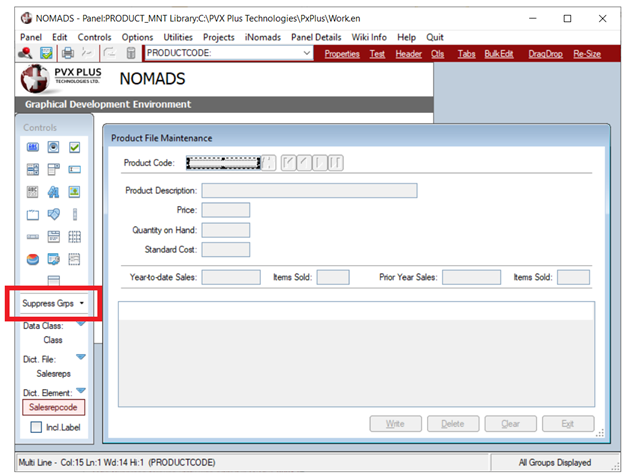
Task: Select the check box control tool
Action: (74, 147)
